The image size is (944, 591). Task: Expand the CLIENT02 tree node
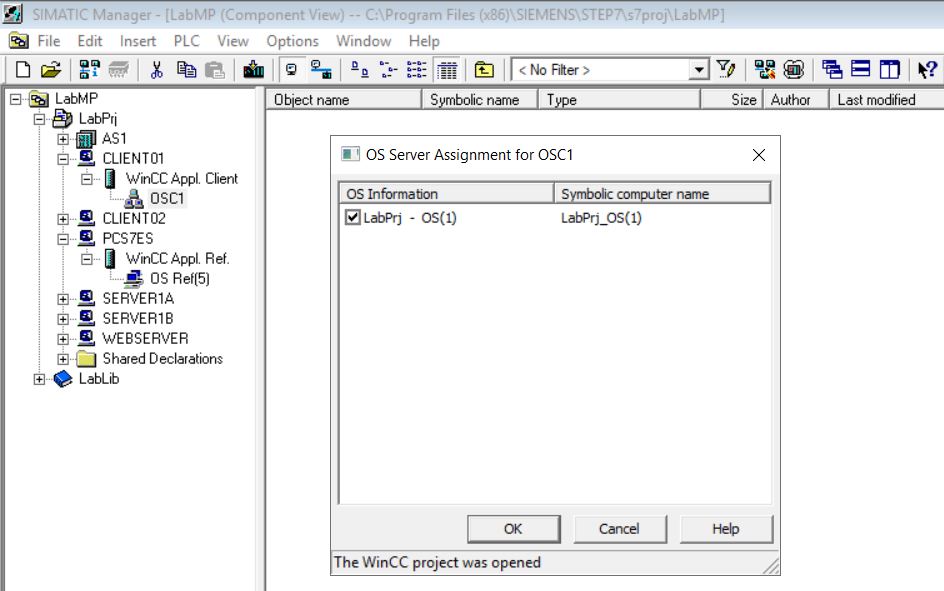click(x=63, y=219)
